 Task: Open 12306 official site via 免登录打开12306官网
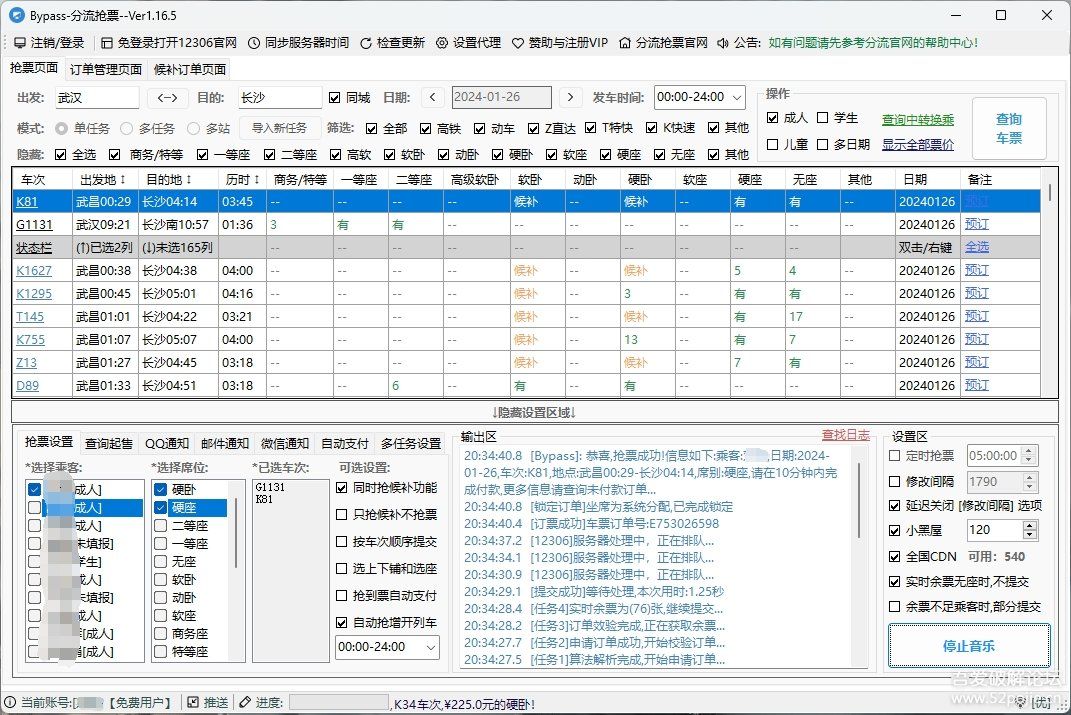click(108, 43)
